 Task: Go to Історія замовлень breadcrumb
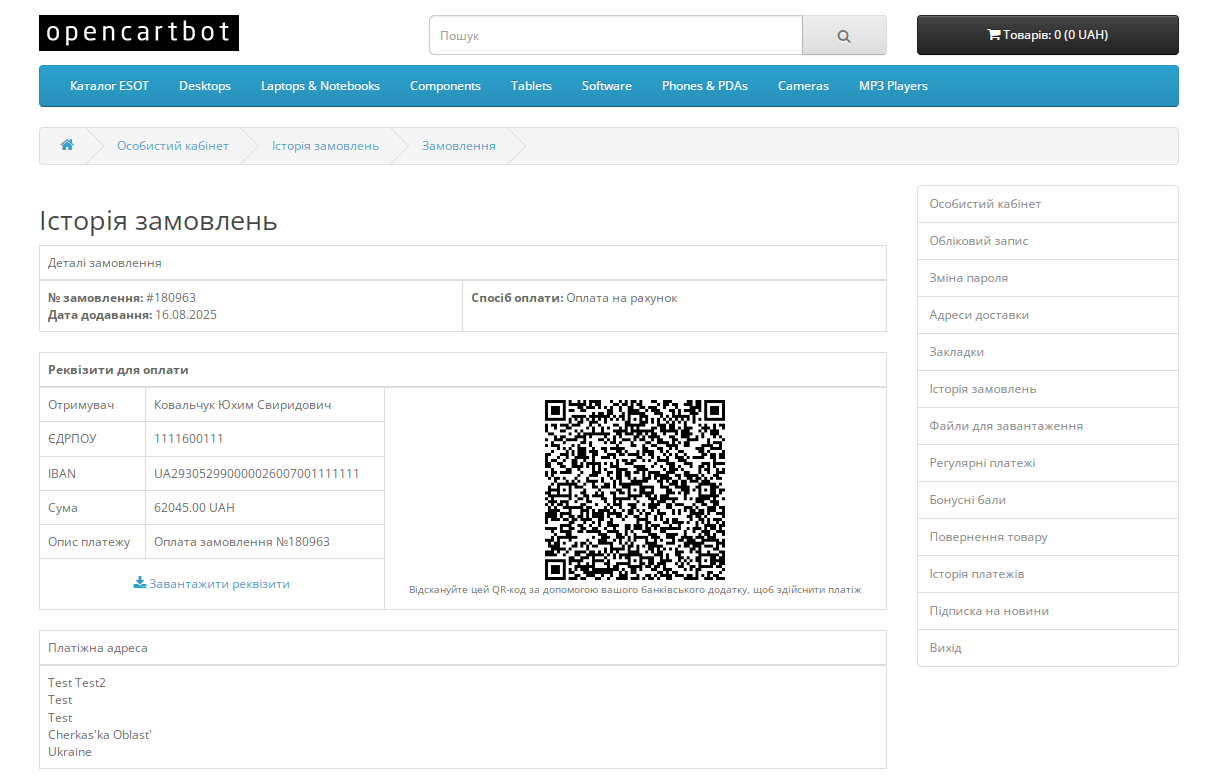pyautogui.click(x=325, y=145)
